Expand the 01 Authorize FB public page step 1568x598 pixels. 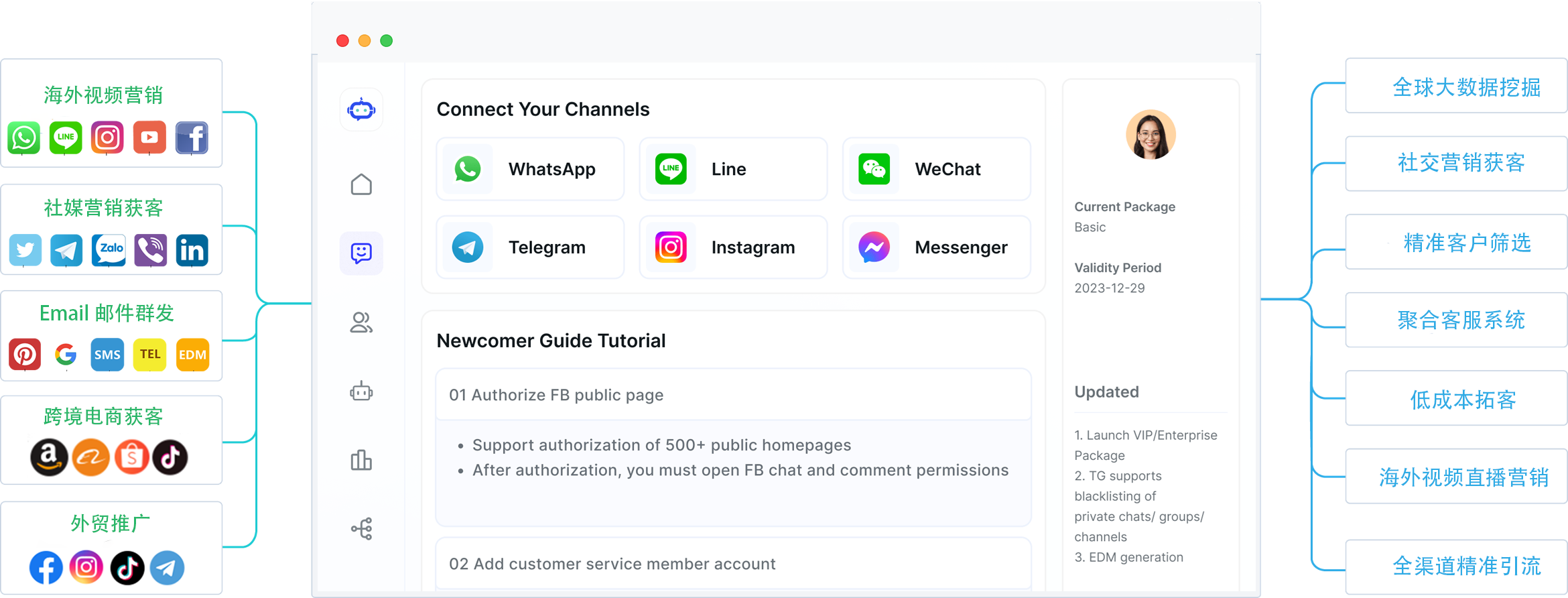click(x=733, y=395)
